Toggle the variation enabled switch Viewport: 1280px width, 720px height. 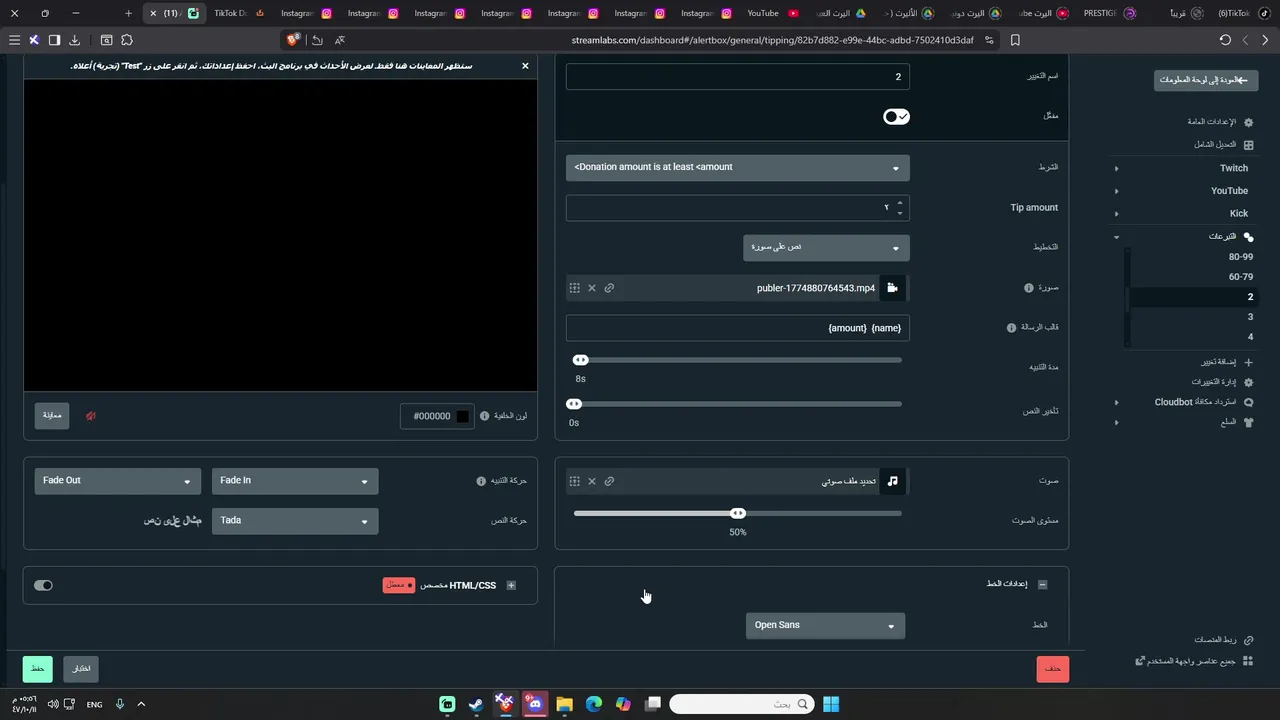coord(896,117)
